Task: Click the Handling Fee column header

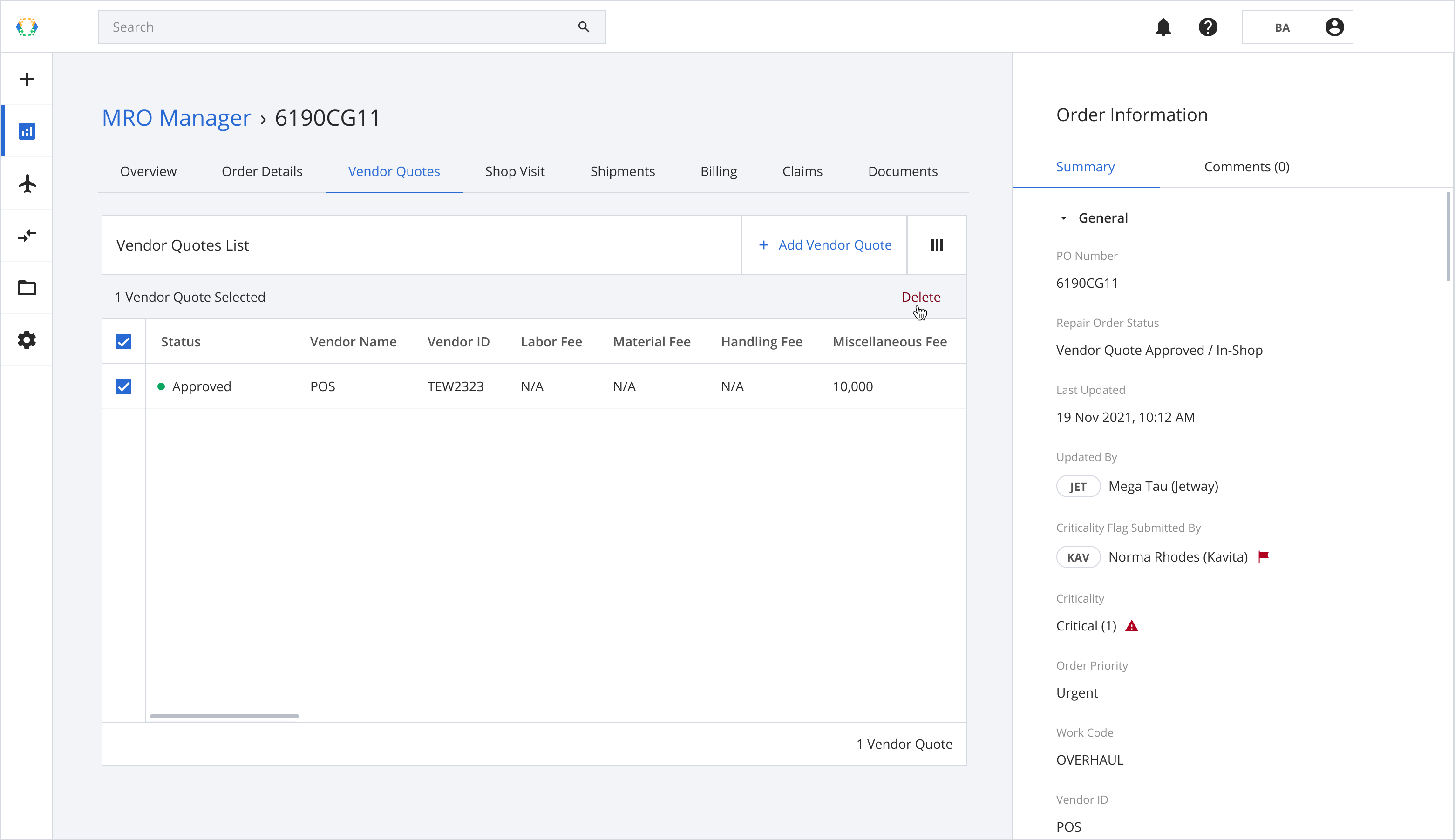Action: [761, 342]
